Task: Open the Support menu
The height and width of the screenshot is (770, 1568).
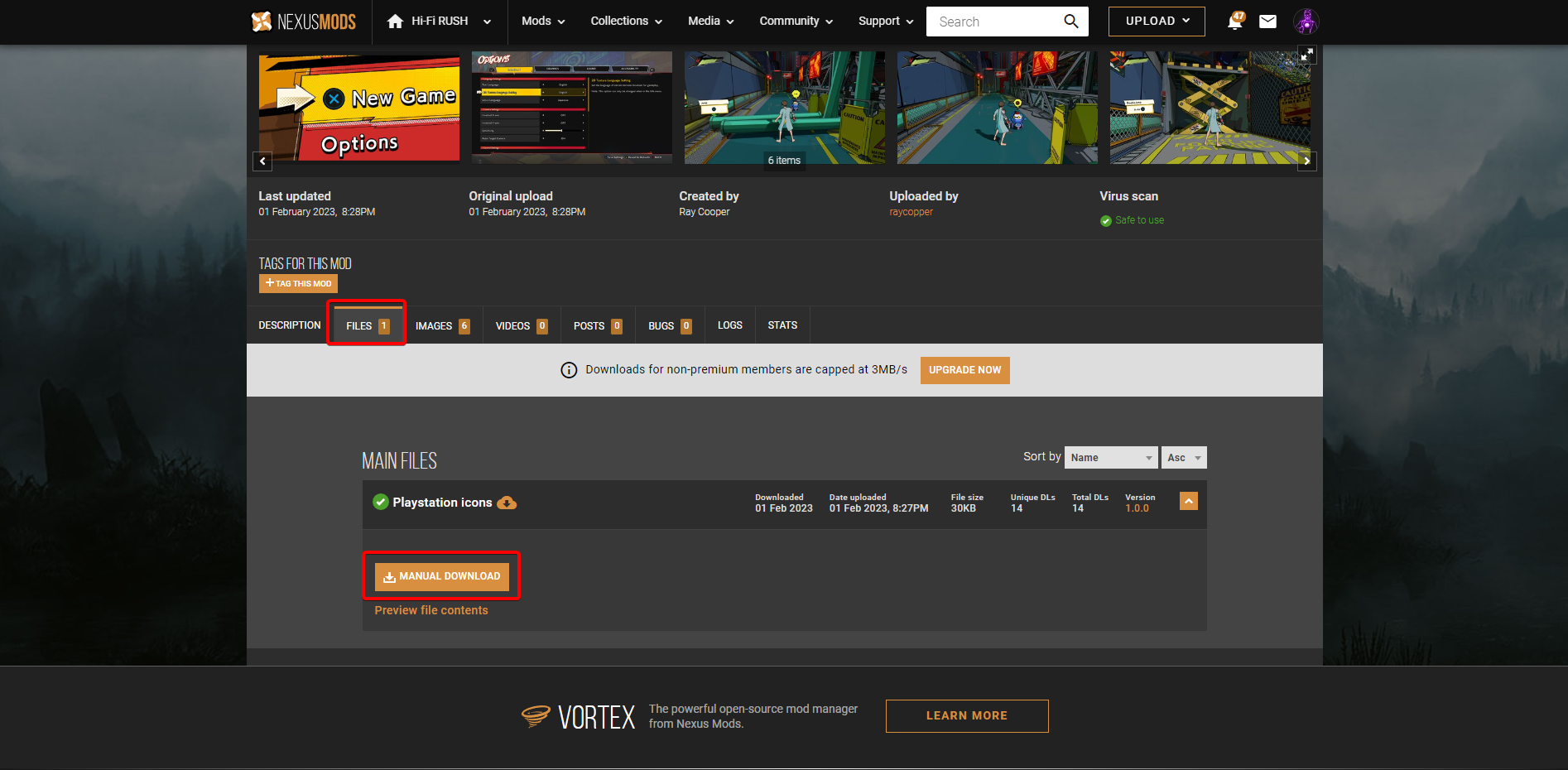Action: (886, 22)
